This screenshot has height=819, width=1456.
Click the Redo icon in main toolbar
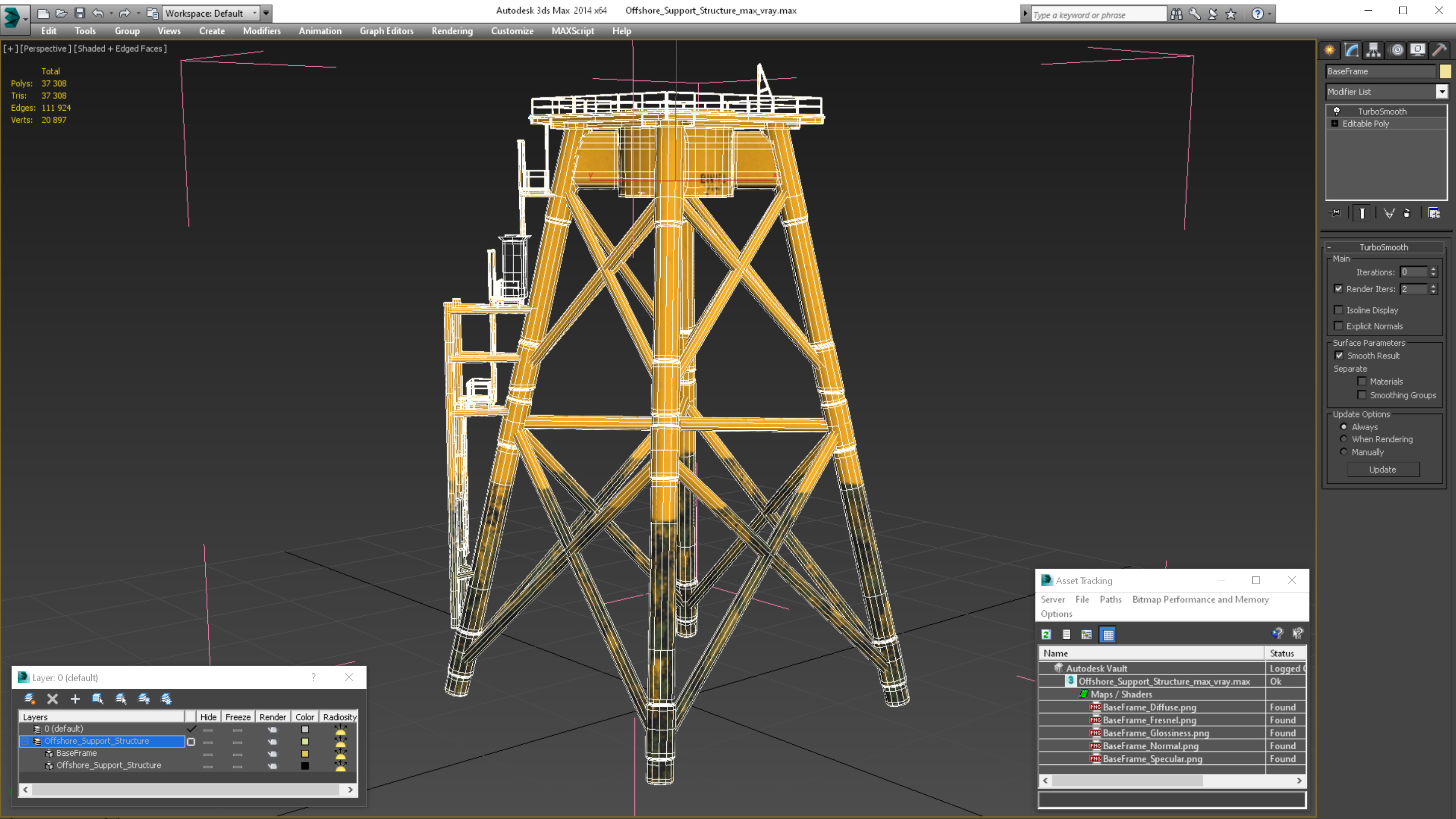point(125,12)
